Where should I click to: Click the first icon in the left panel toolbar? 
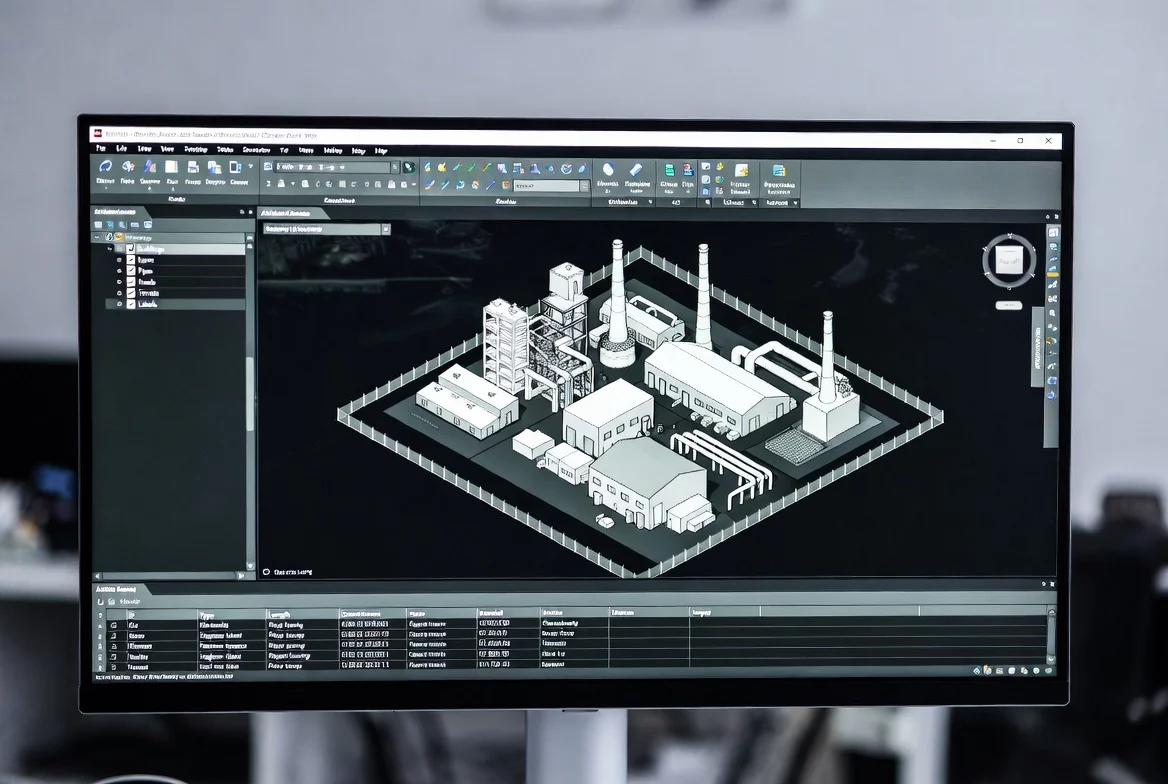(98, 224)
